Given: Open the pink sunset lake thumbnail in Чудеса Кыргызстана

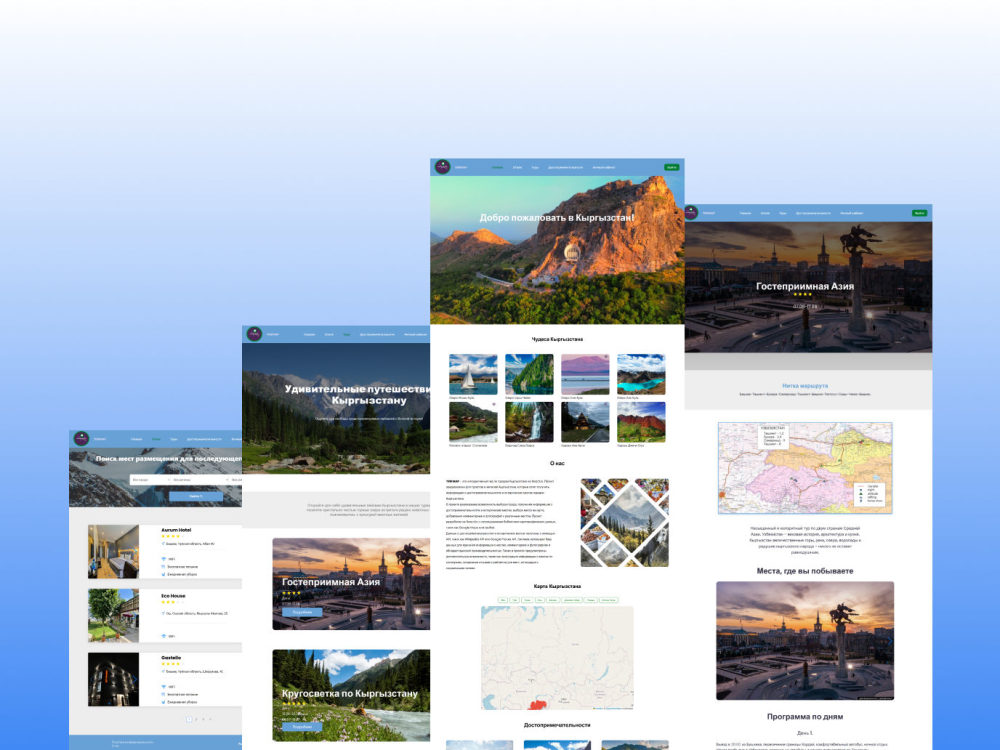Looking at the screenshot, I should coord(585,374).
